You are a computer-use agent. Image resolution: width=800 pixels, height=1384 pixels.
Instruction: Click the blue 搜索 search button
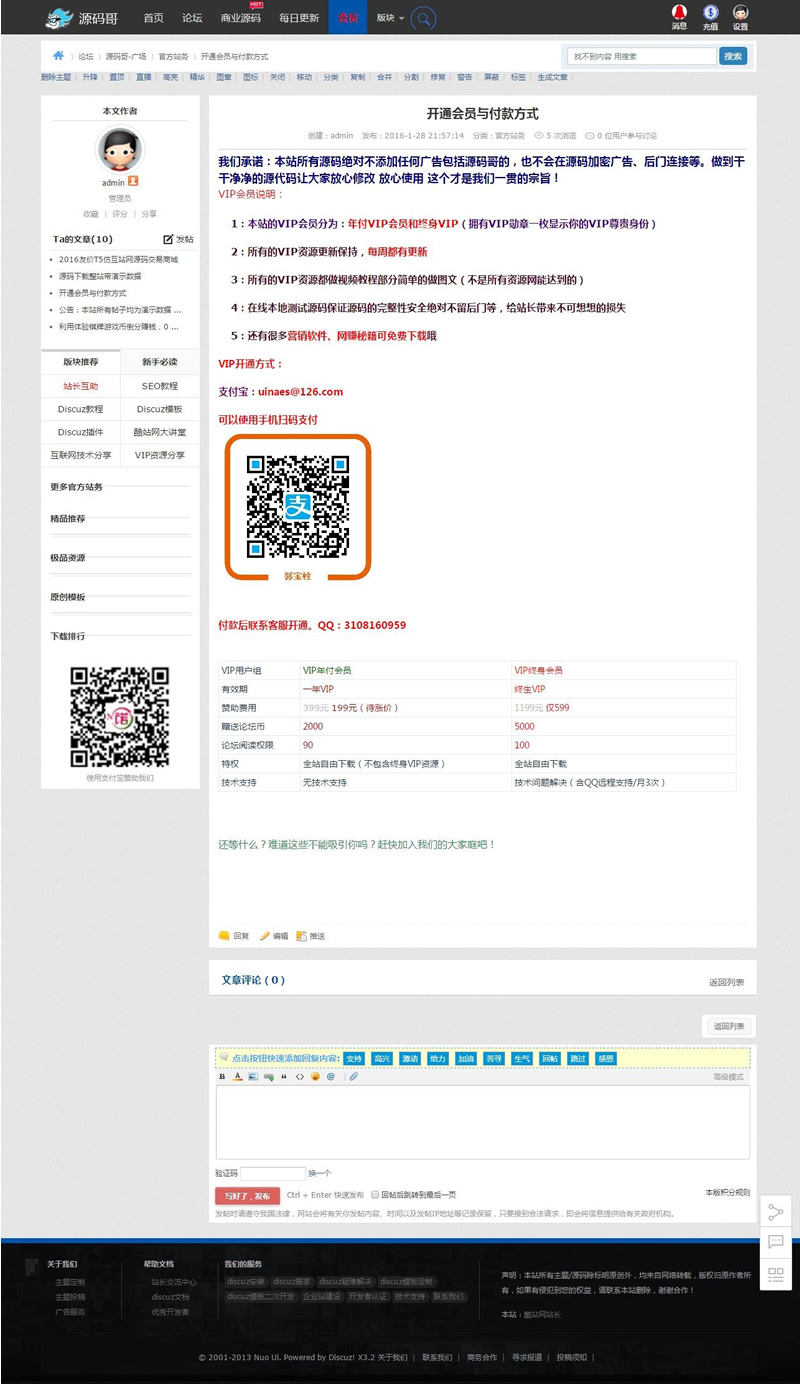tap(733, 56)
